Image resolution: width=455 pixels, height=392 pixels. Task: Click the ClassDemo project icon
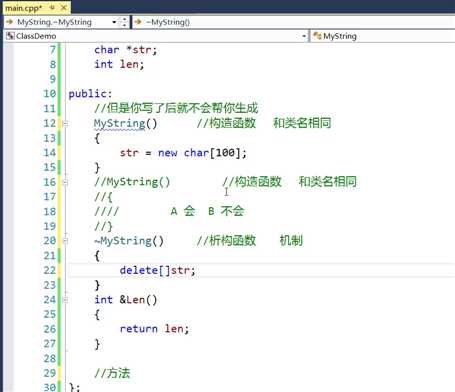click(10, 36)
